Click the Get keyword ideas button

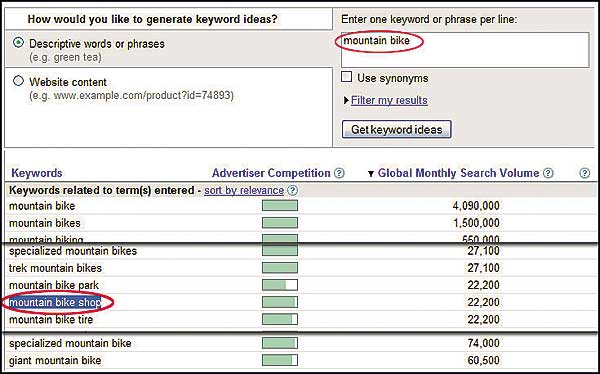tap(396, 129)
